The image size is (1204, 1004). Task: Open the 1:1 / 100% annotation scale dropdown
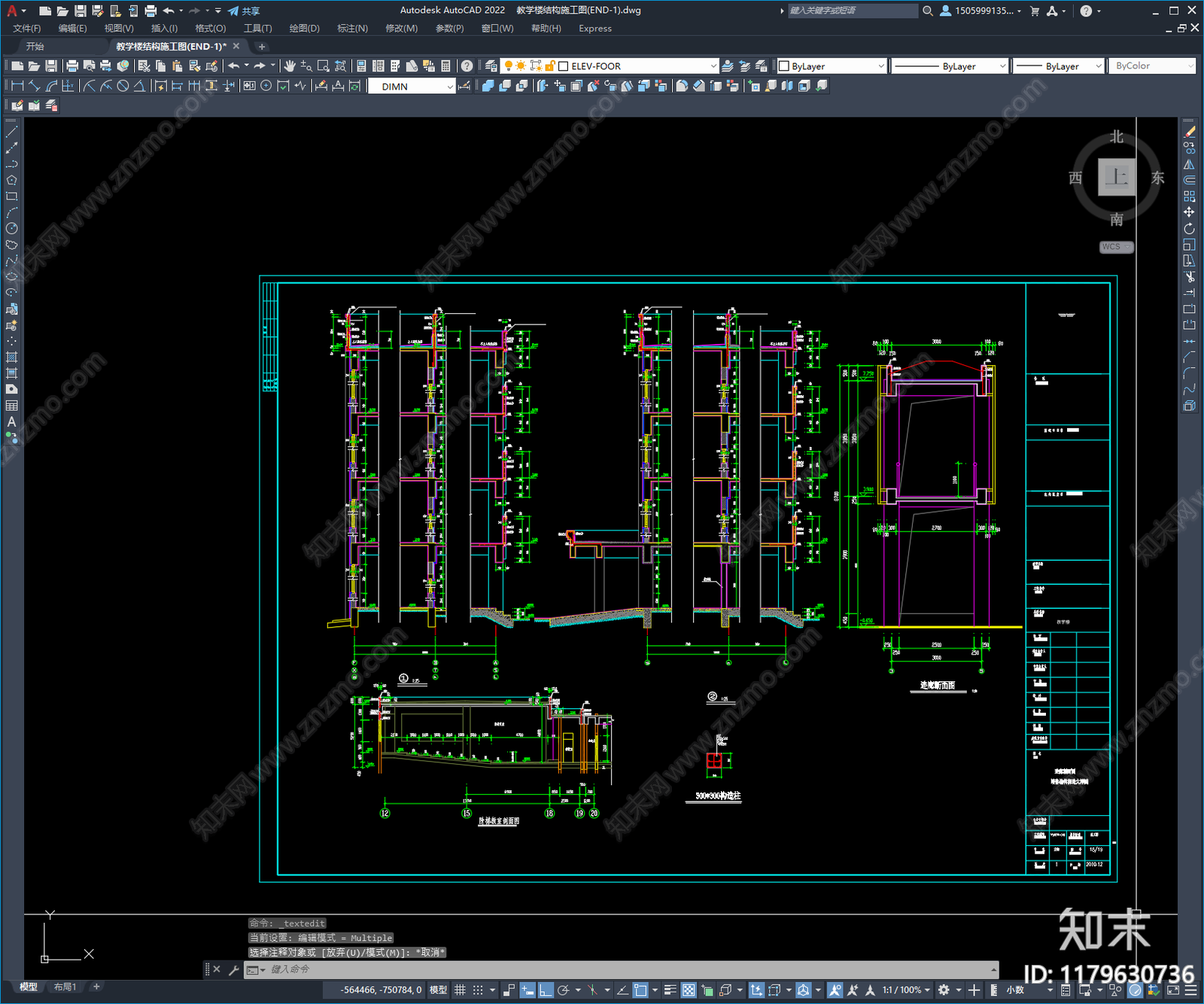906,990
